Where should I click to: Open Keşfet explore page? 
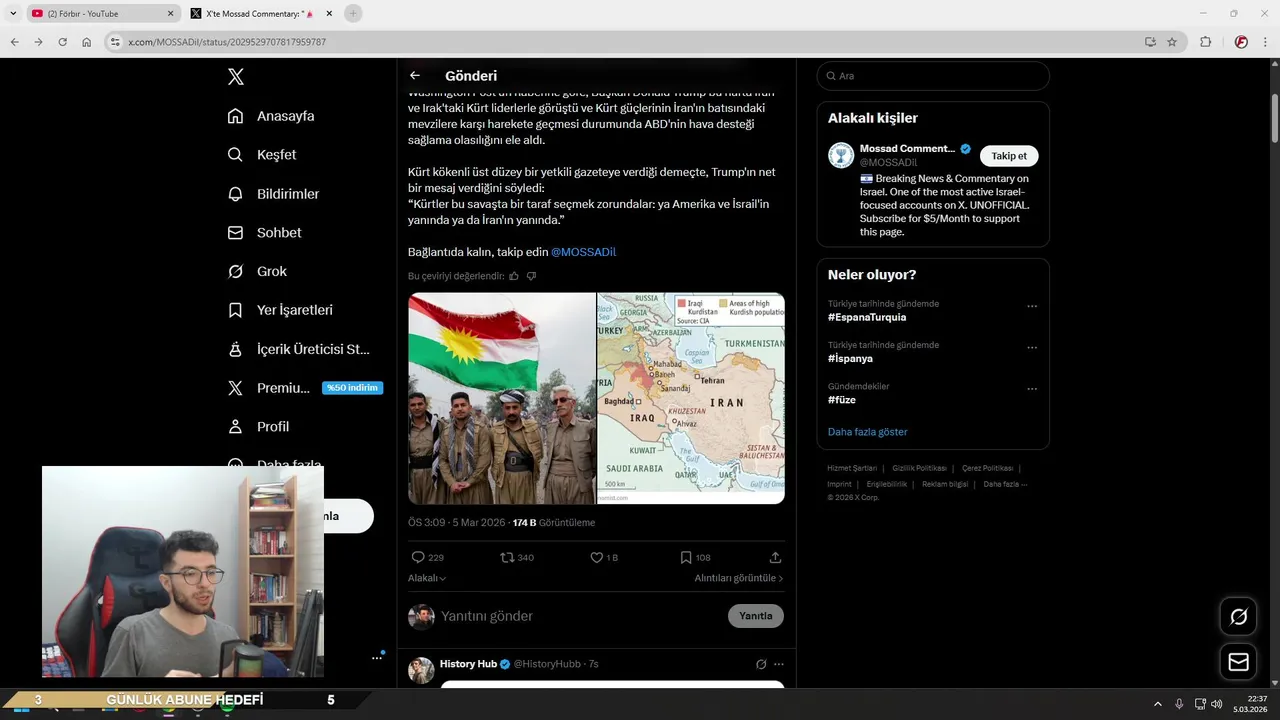coord(262,155)
